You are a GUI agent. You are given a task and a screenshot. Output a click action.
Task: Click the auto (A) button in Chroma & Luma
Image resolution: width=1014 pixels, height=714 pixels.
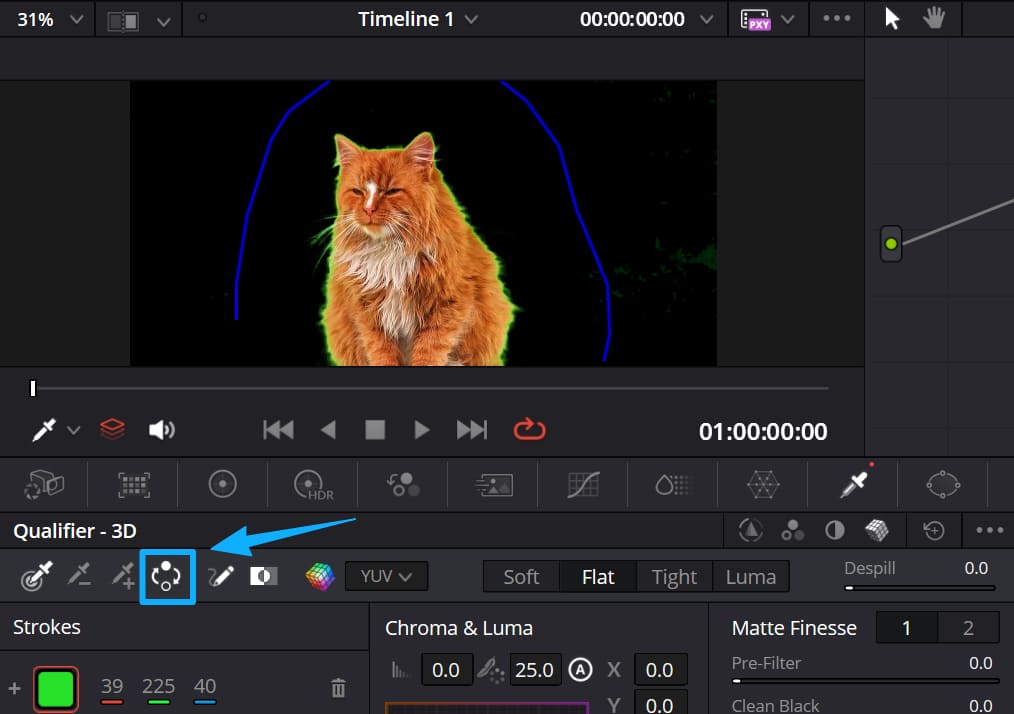581,670
